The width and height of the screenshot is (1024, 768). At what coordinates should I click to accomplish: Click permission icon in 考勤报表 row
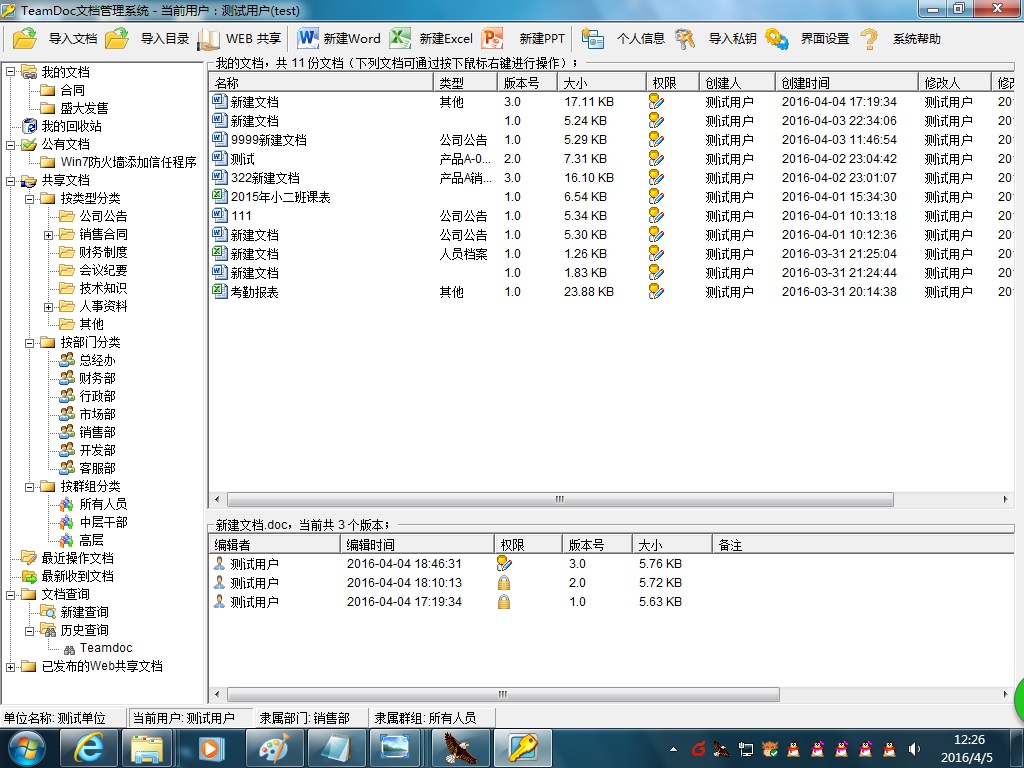(x=656, y=292)
